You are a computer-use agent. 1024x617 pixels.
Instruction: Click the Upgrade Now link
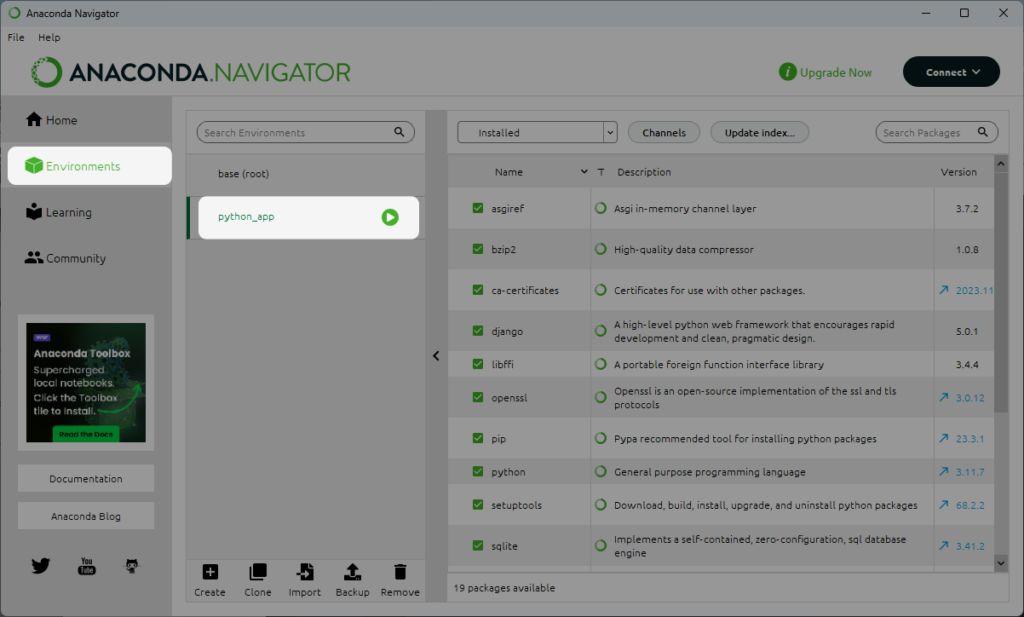pos(836,72)
